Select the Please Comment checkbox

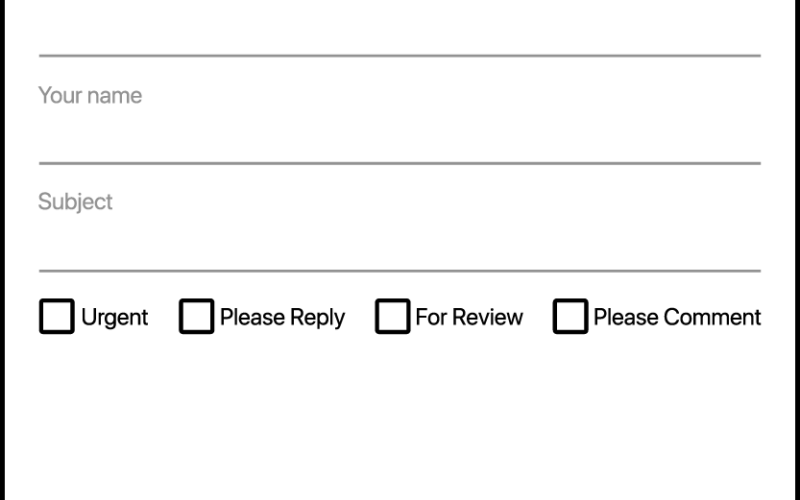(x=570, y=317)
